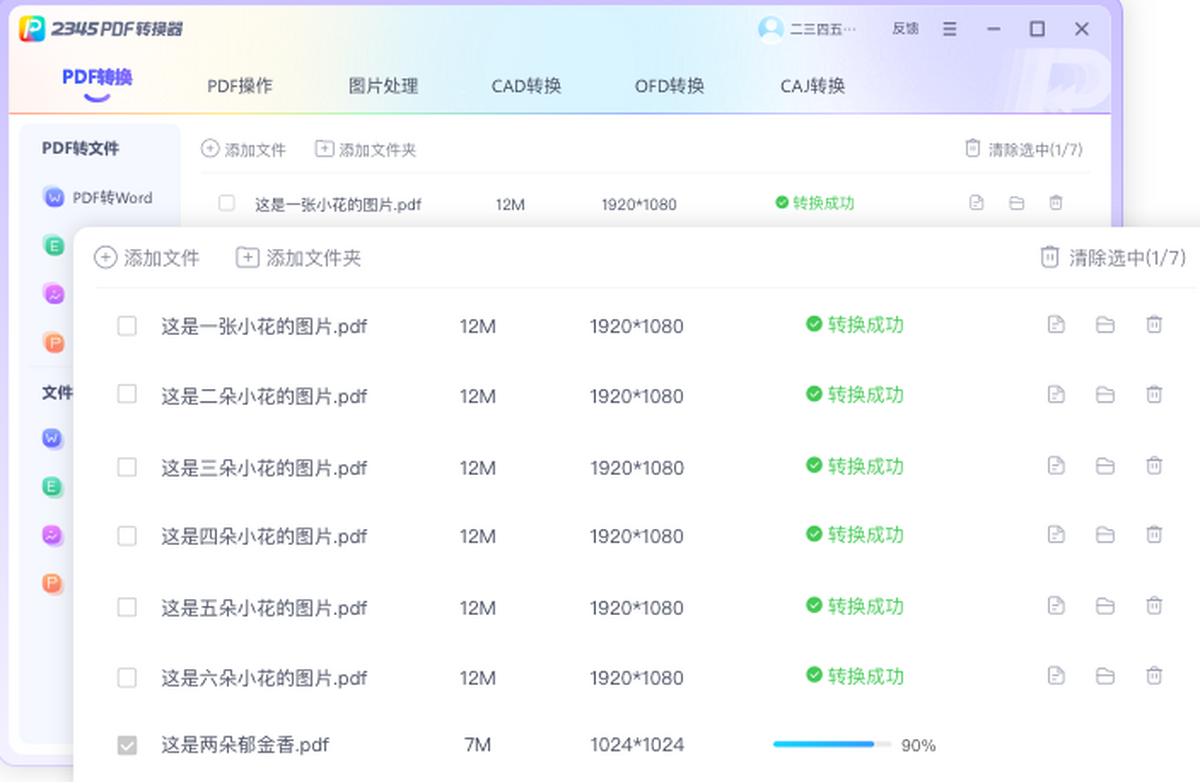The width and height of the screenshot is (1200, 782).
Task: Open converted file for 这是五朵小花的图片.pdf
Action: (1055, 606)
